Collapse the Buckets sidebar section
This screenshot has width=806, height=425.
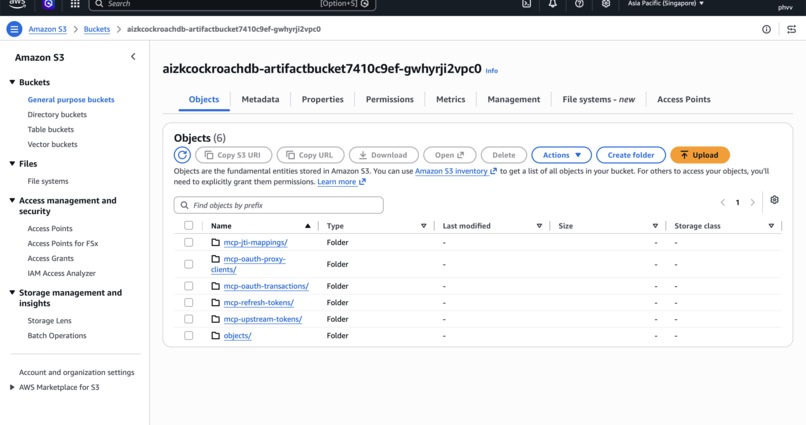[x=12, y=82]
